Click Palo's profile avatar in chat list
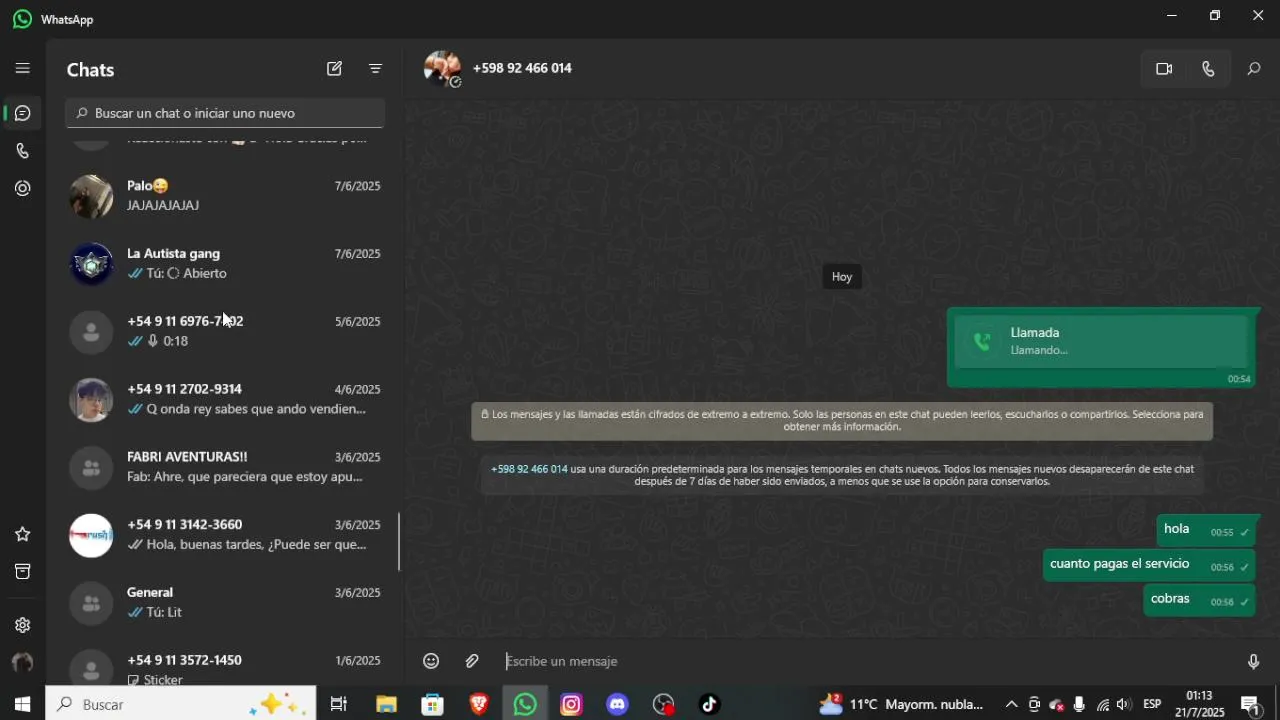This screenshot has width=1280, height=720. (x=91, y=196)
